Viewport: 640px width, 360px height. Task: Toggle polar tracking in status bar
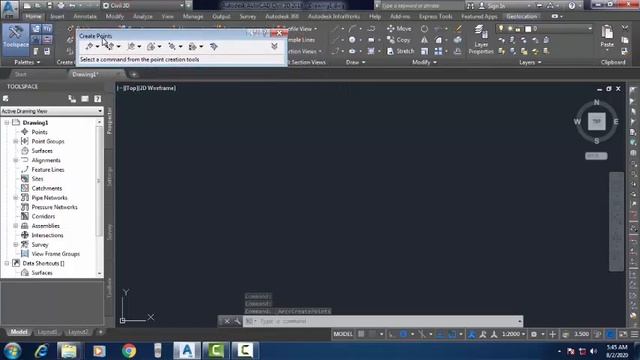tap(404, 334)
